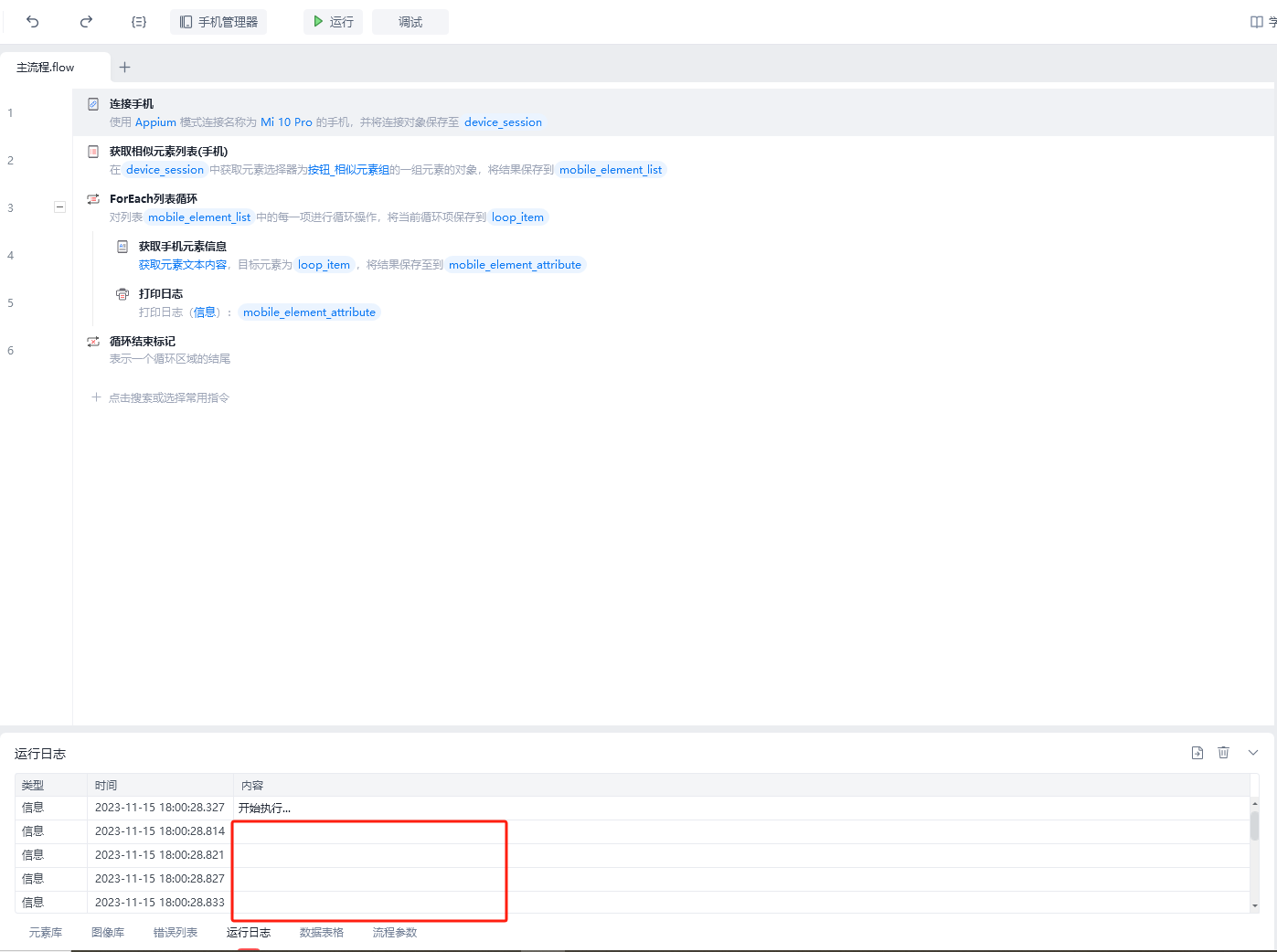Select the ForEach列表循环 step title

click(x=154, y=199)
